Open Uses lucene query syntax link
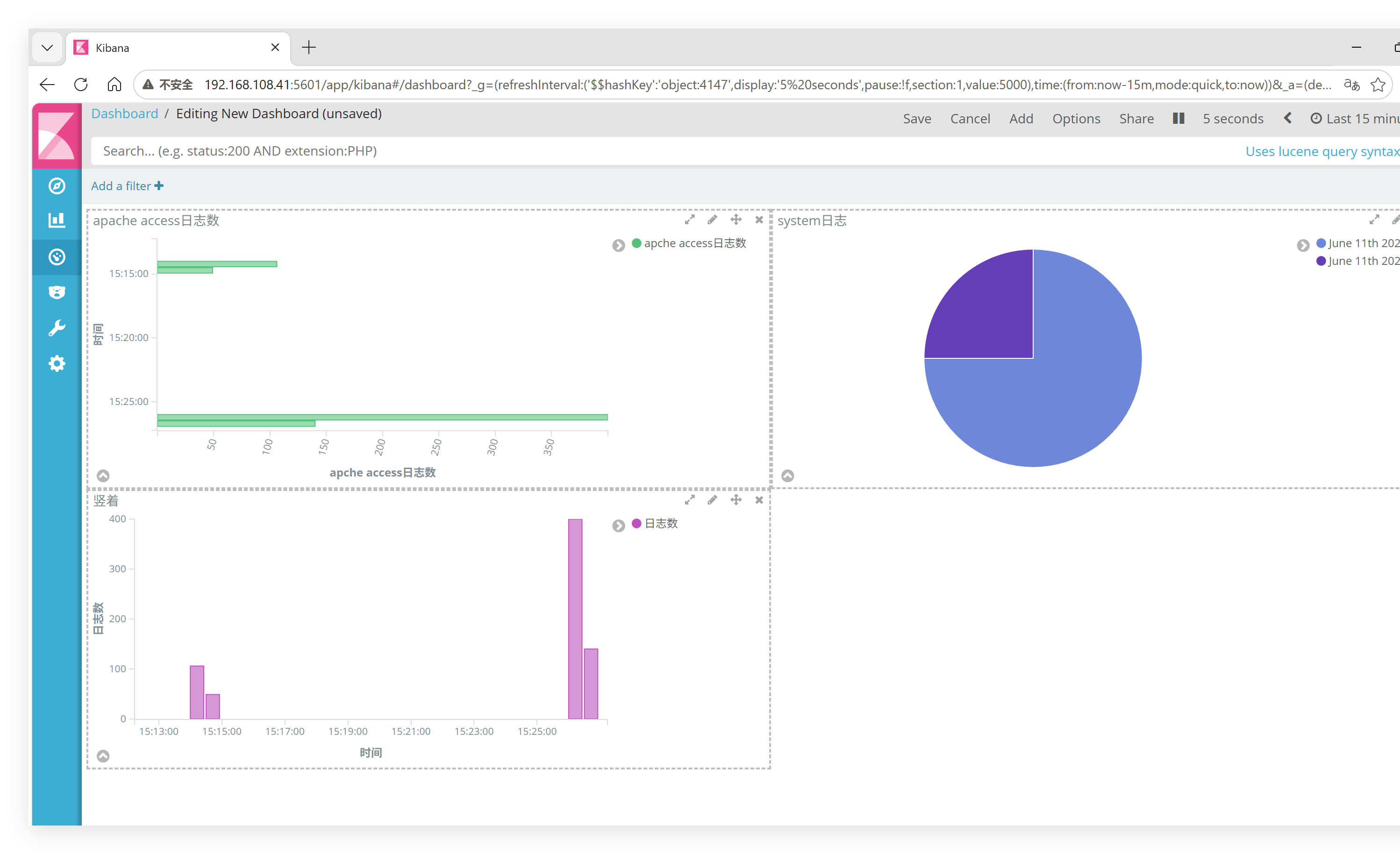This screenshot has width=1400, height=854. coord(1322,151)
